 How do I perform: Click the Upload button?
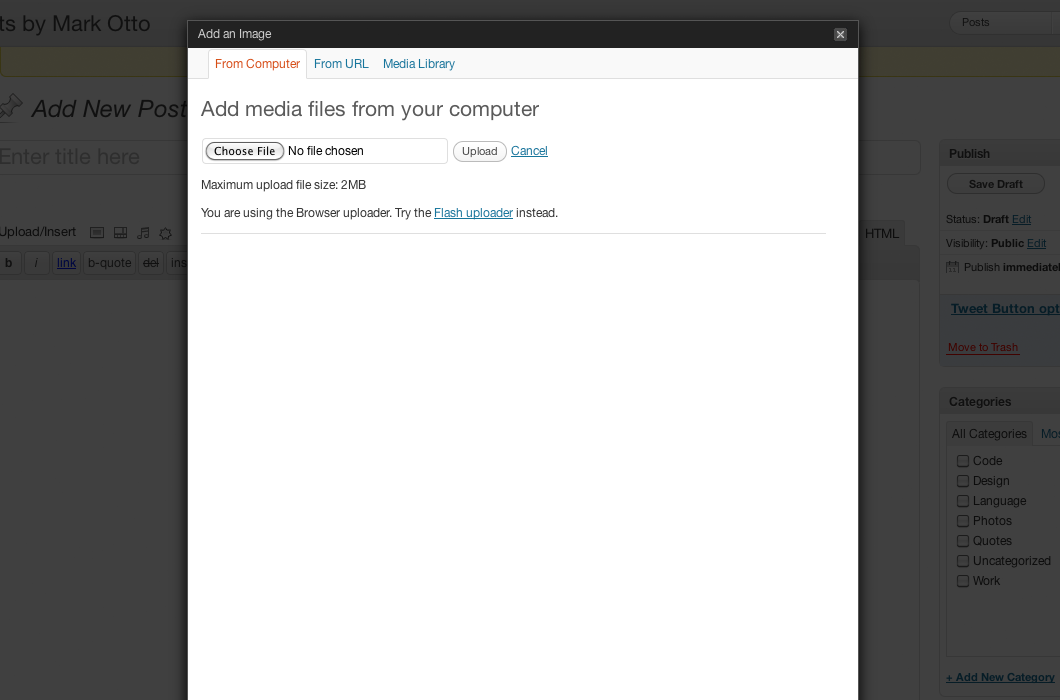[x=479, y=151]
